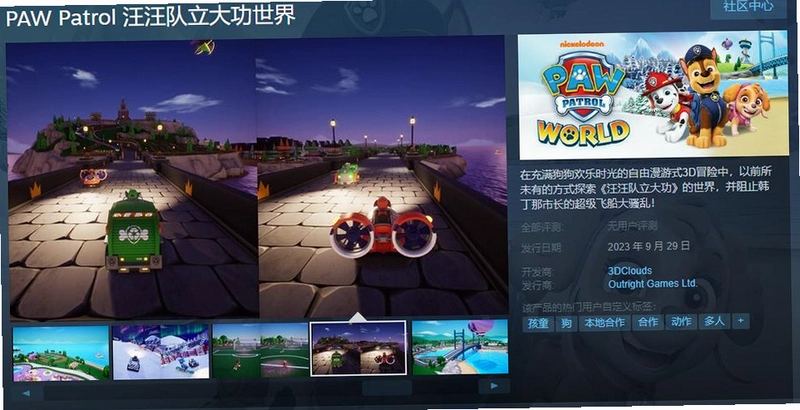Open the 社区中心 community hub button

(748, 7)
